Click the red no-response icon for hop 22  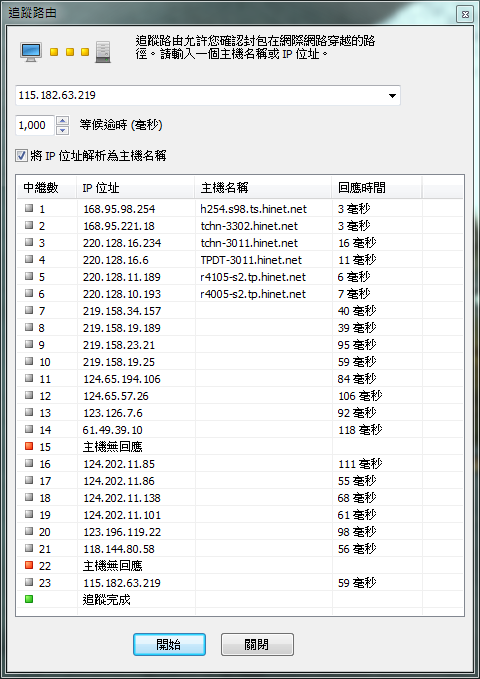click(x=29, y=565)
